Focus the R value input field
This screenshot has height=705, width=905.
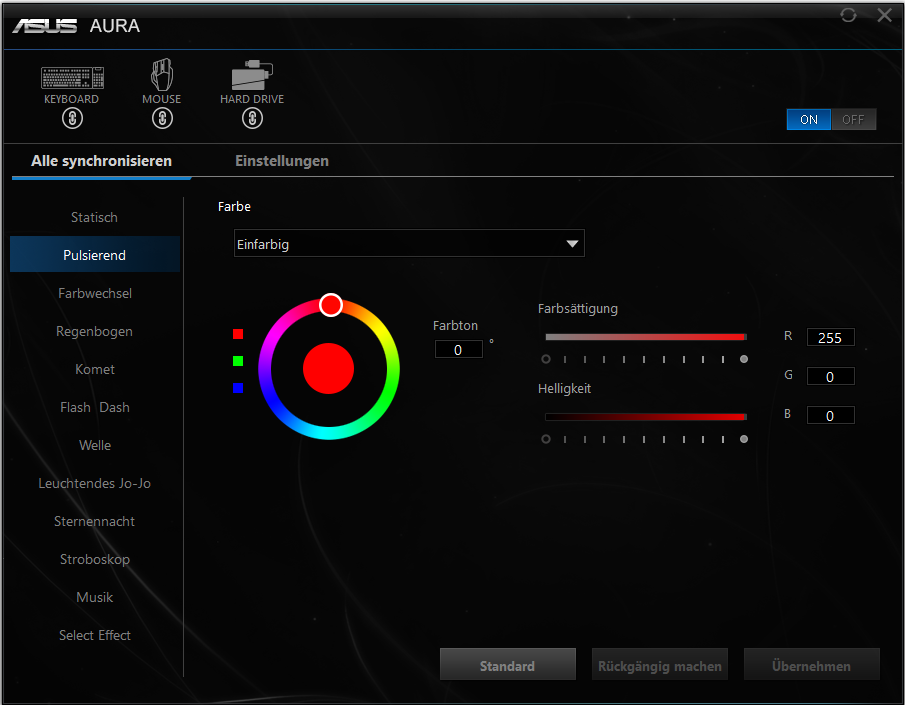pyautogui.click(x=831, y=338)
